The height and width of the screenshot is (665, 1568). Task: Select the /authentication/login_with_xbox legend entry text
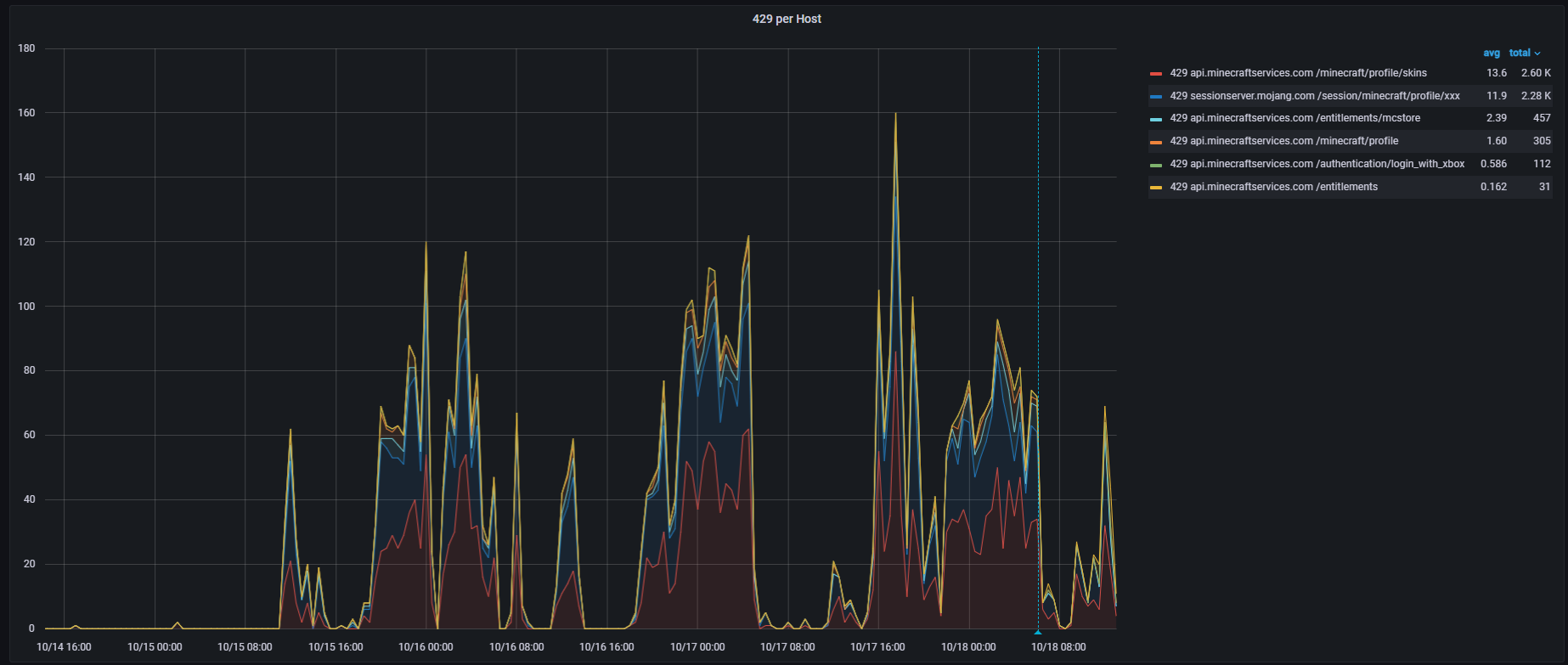pos(1317,164)
